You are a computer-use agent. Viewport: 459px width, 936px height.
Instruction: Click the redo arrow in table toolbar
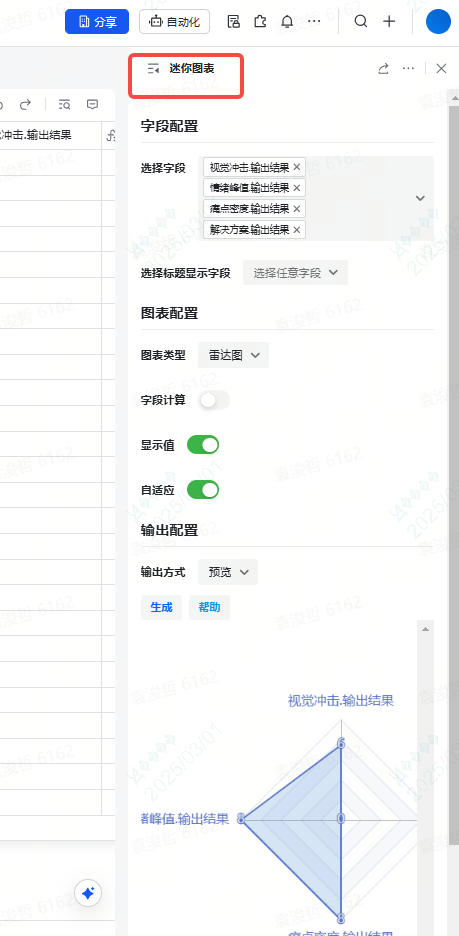[x=25, y=105]
